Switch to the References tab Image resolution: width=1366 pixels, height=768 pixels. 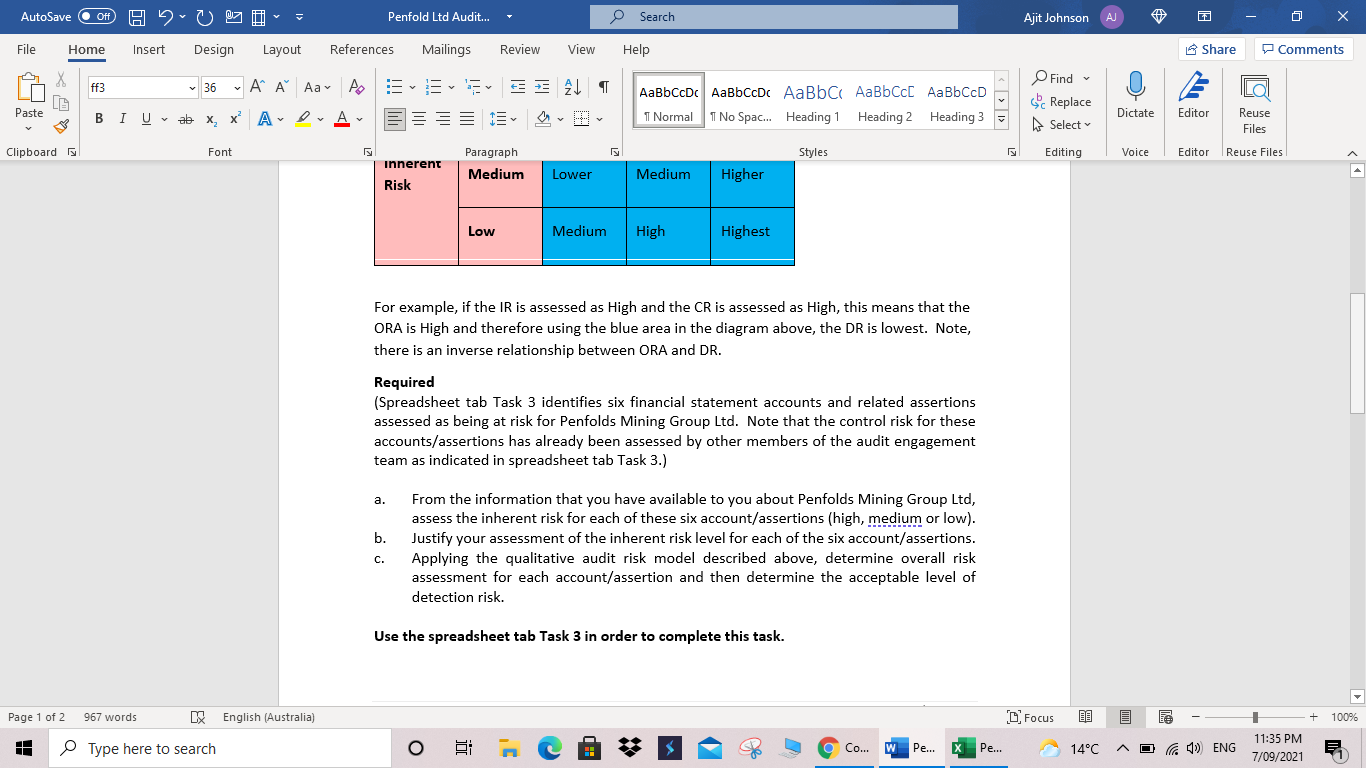pyautogui.click(x=362, y=49)
